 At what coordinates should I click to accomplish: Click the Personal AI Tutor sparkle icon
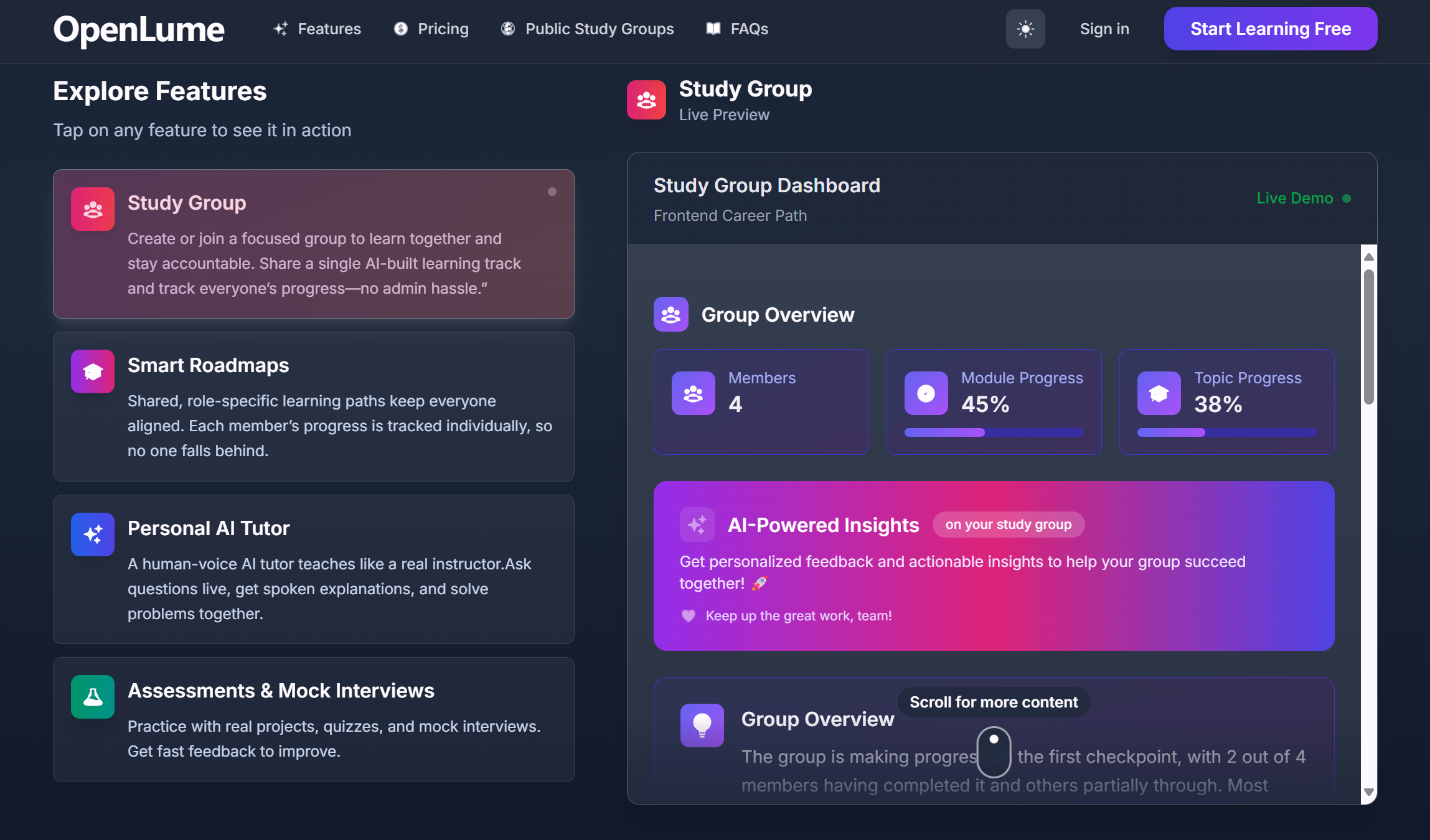tap(93, 534)
